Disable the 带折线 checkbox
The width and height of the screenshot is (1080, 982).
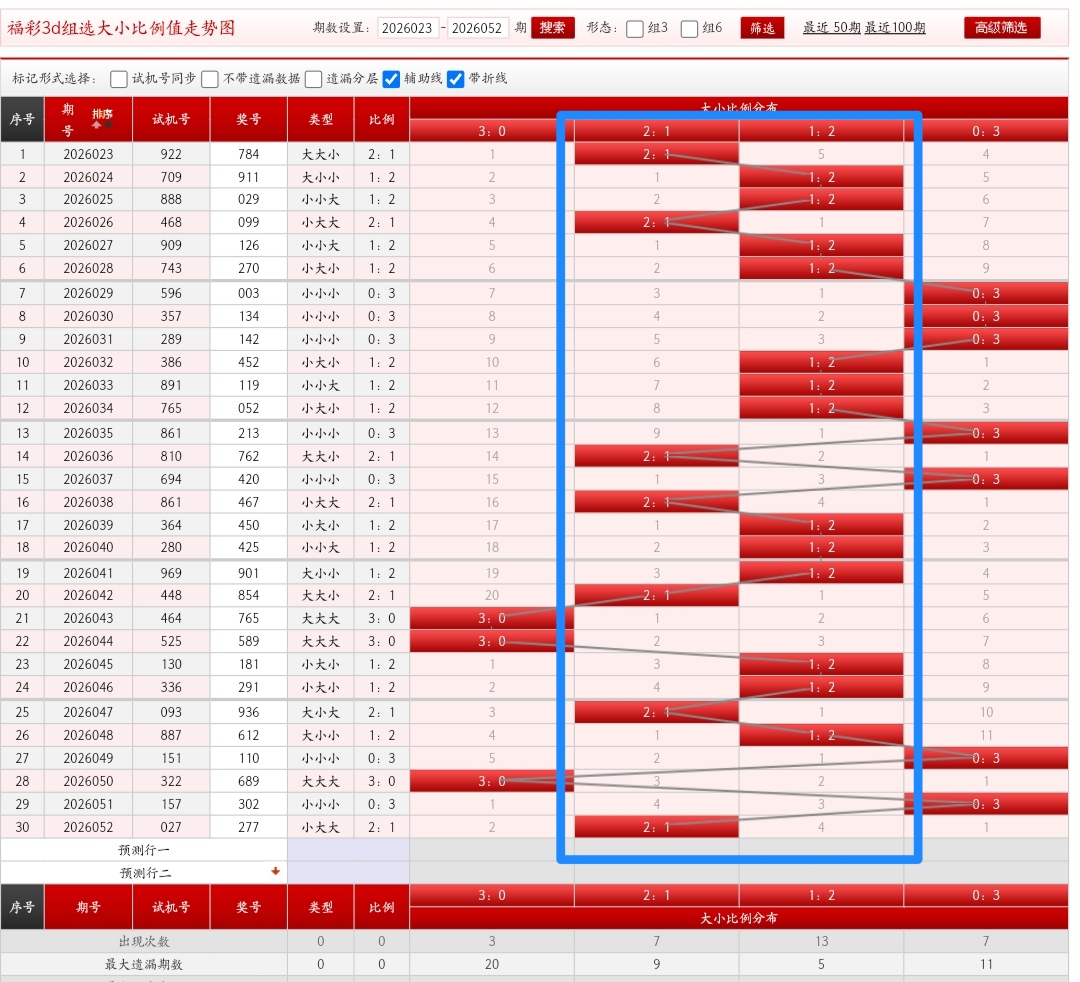click(456, 79)
